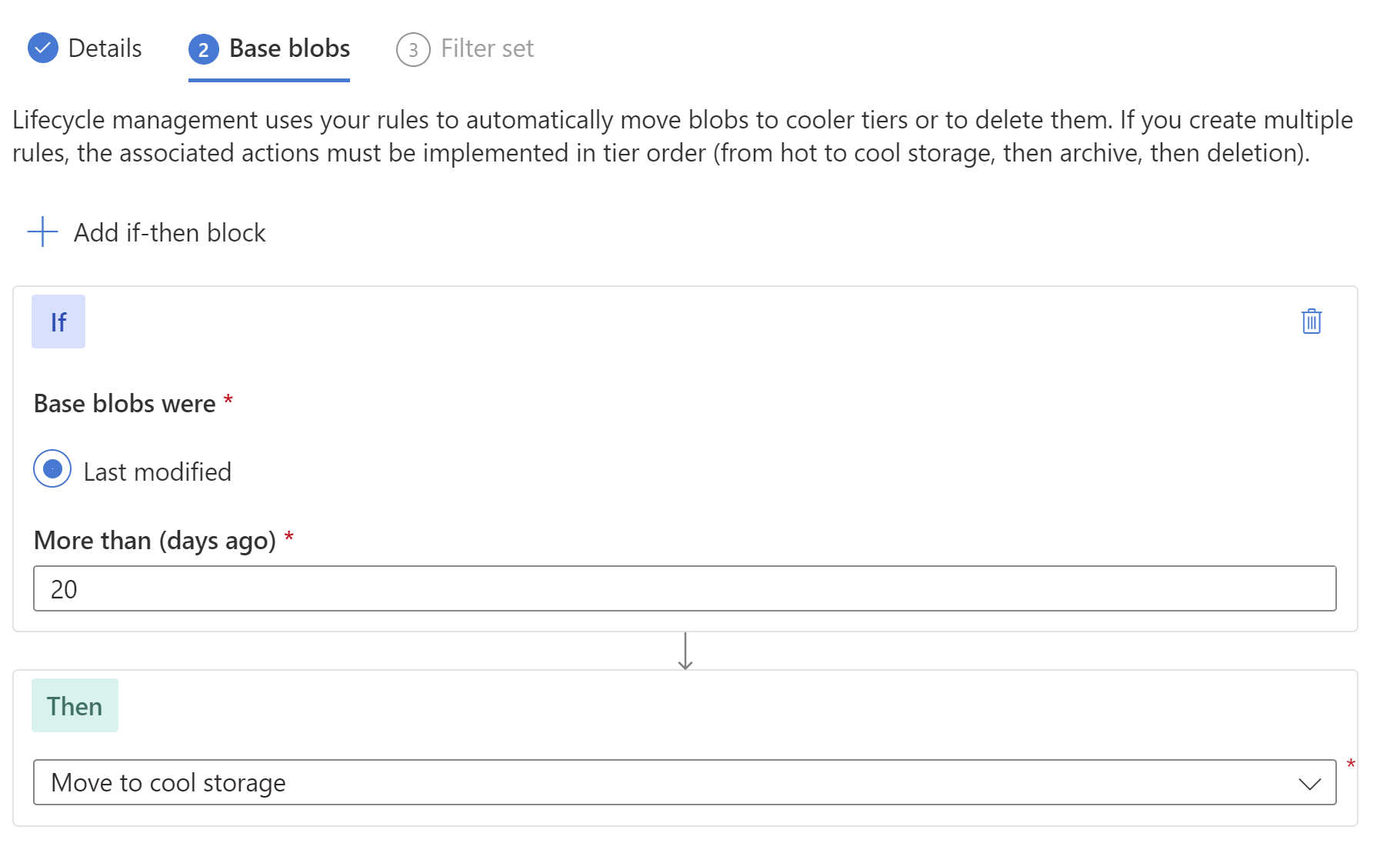This screenshot has height=863, width=1400.
Task: Click the step 2 circle icon
Action: click(204, 49)
